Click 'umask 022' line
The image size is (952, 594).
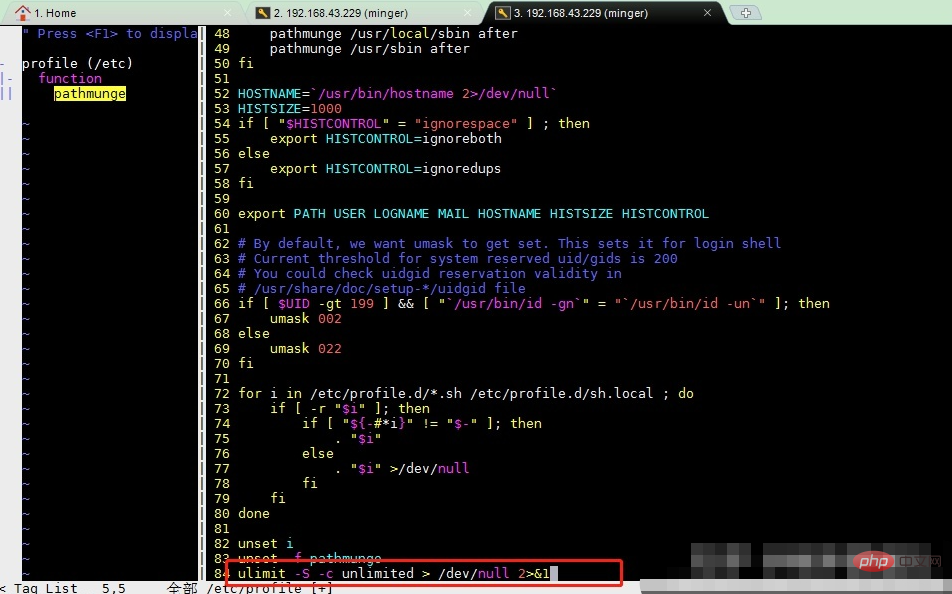pyautogui.click(x=305, y=349)
